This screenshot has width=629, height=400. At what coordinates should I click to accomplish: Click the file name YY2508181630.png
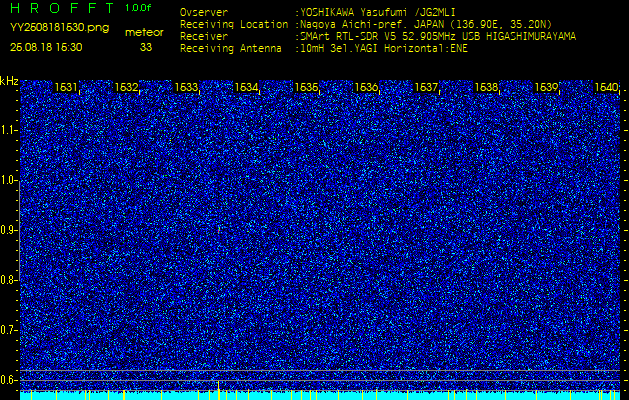(x=59, y=28)
